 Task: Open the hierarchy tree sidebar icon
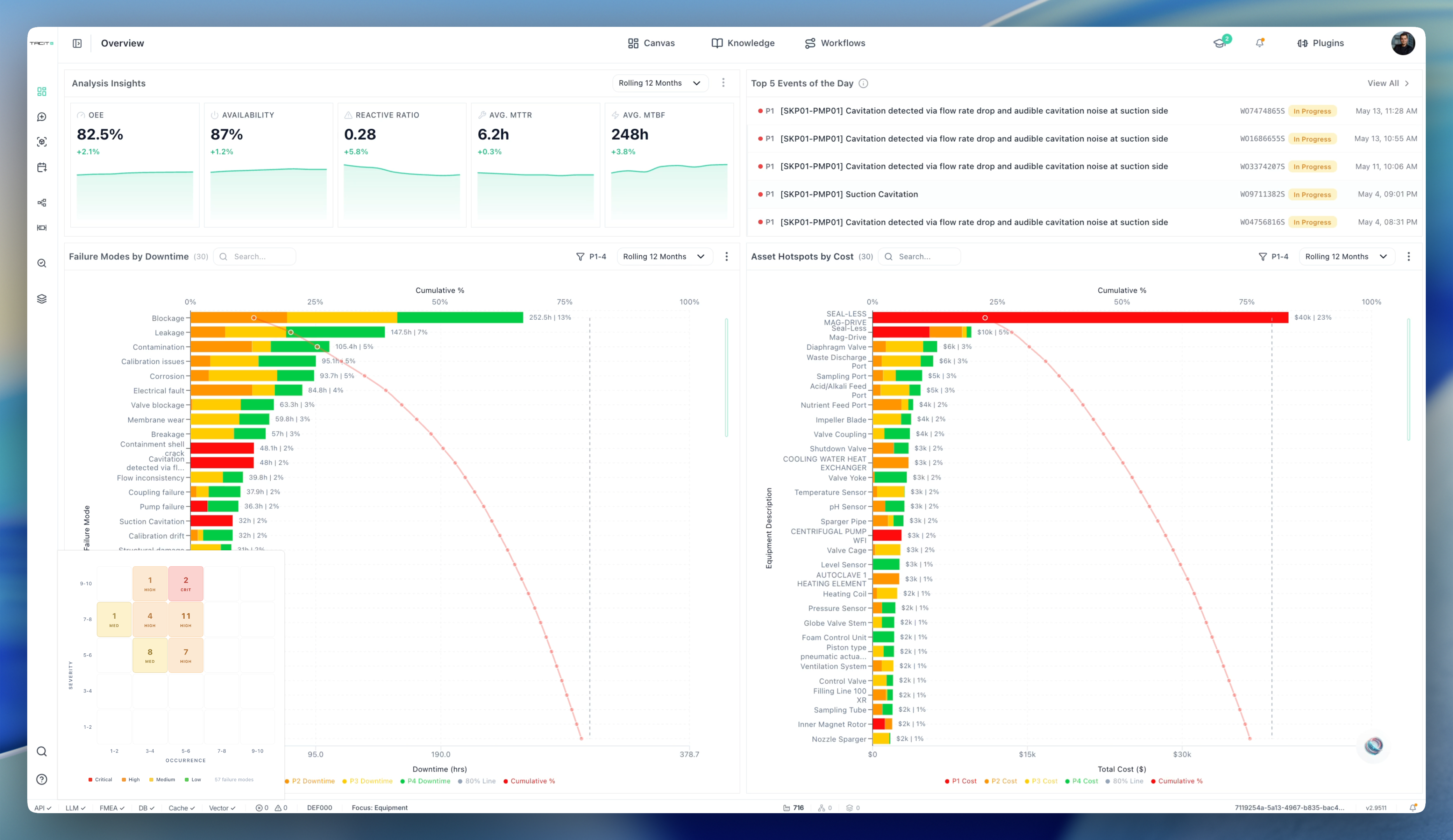(x=42, y=202)
